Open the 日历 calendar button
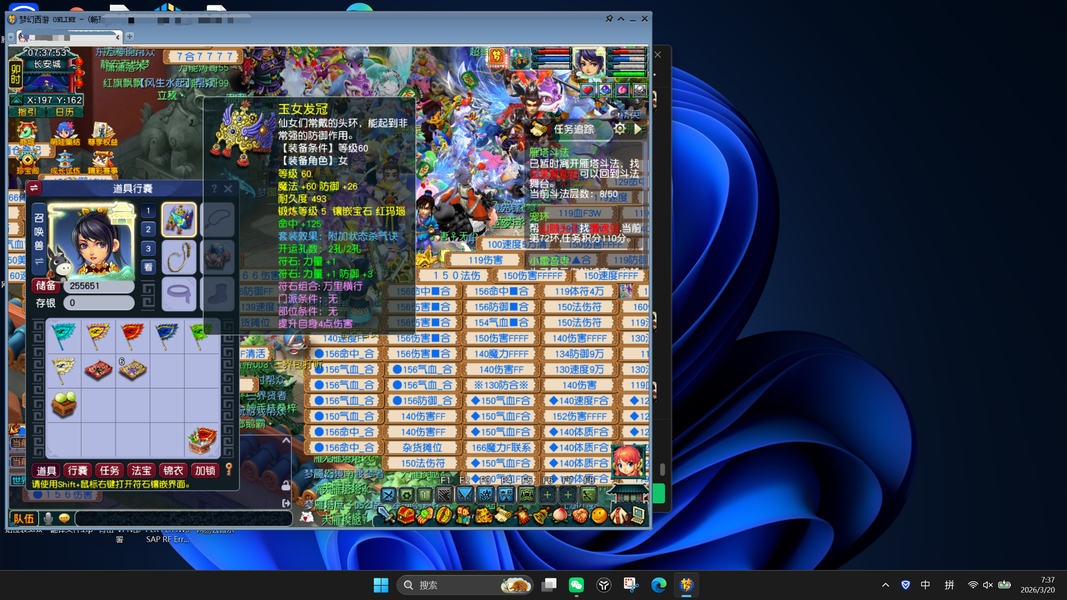 click(x=65, y=112)
